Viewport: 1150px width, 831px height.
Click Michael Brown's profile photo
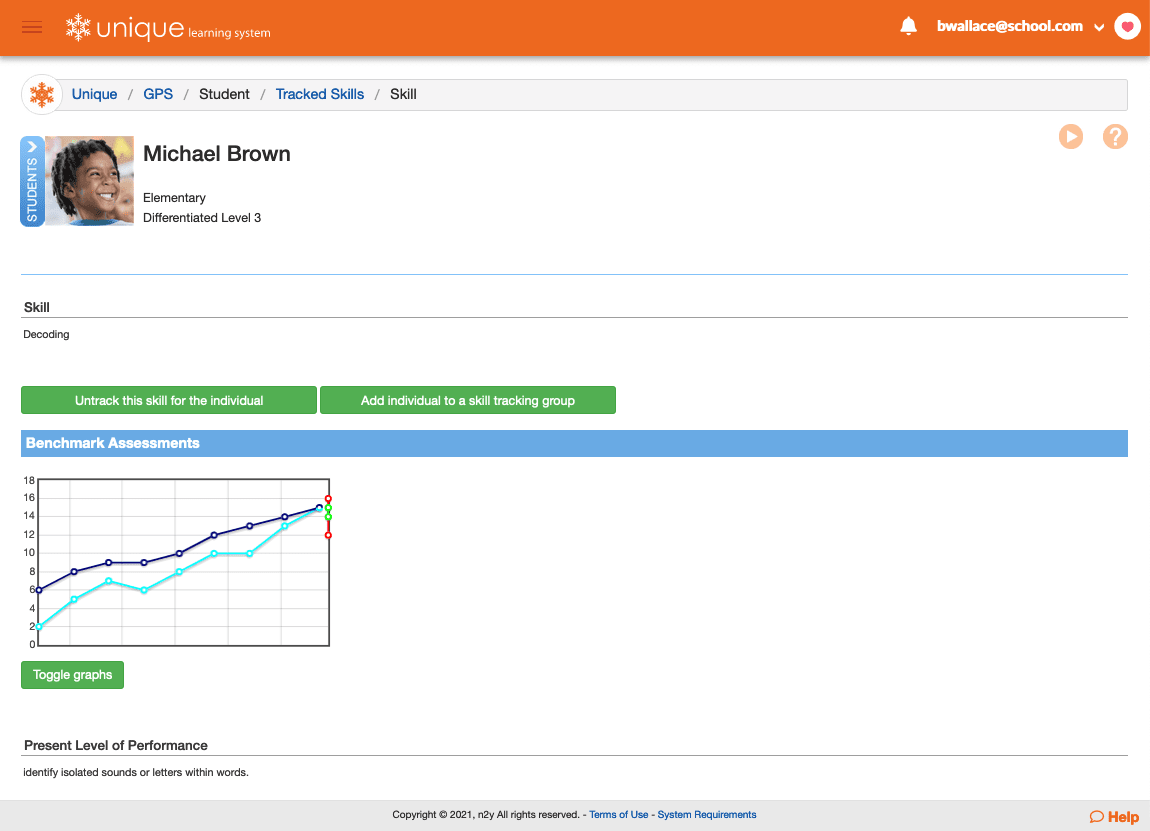[x=89, y=181]
